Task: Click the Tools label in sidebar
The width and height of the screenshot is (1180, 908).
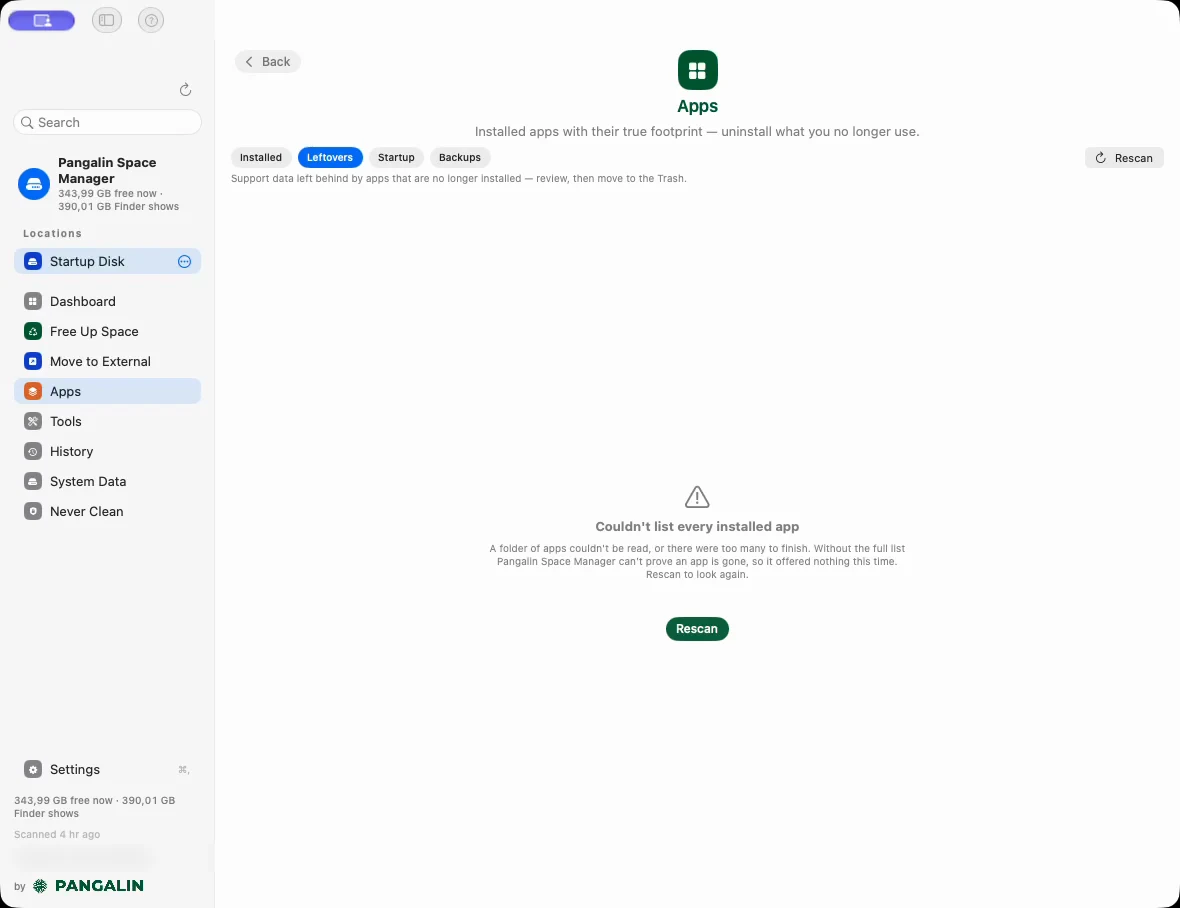Action: coord(65,421)
